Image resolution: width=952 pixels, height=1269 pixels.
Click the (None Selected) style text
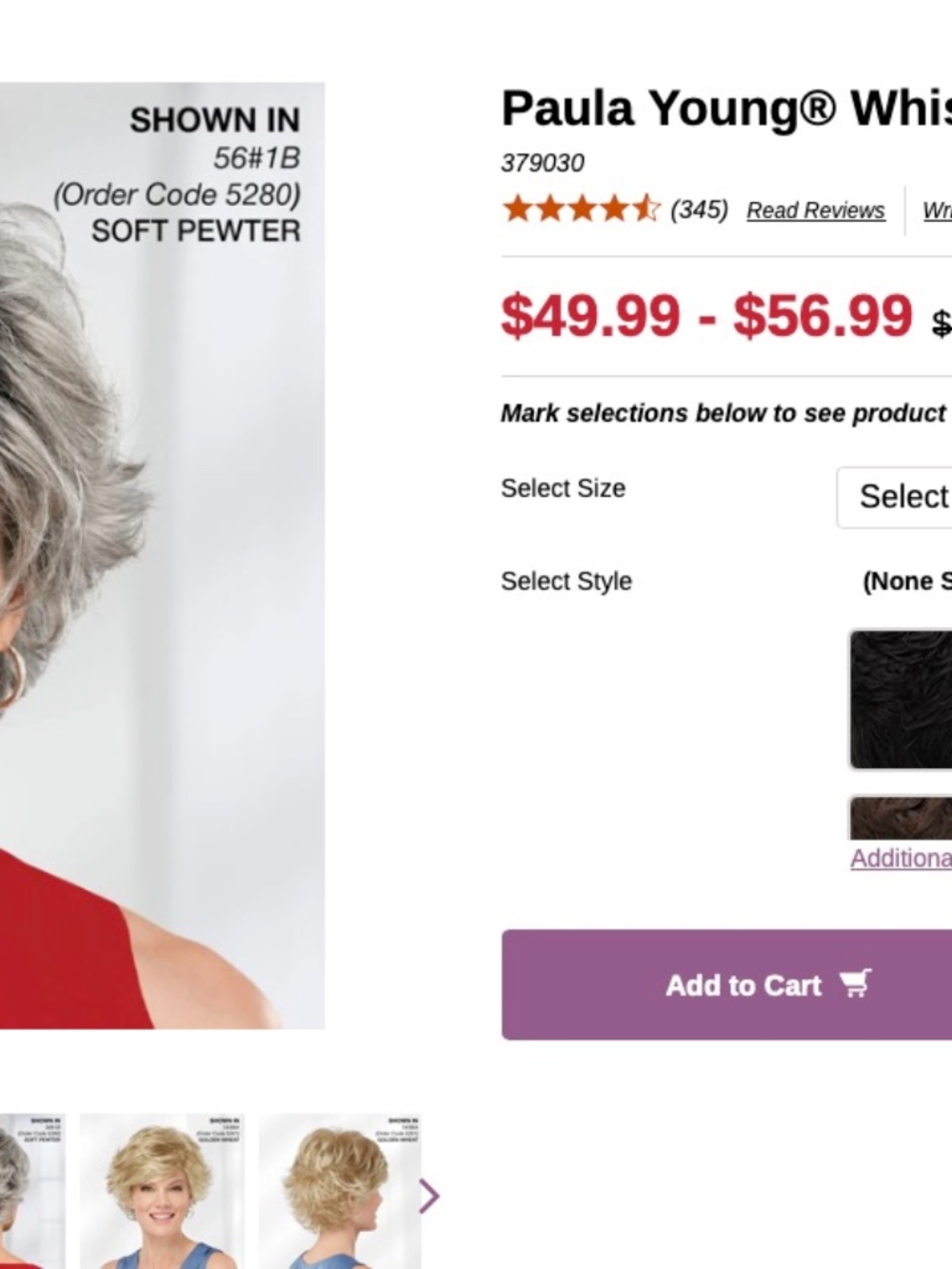point(906,581)
